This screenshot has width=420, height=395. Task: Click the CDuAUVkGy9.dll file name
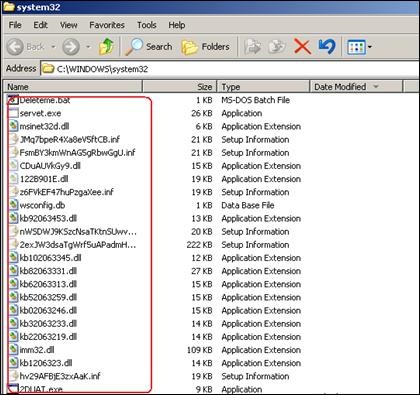coord(50,166)
